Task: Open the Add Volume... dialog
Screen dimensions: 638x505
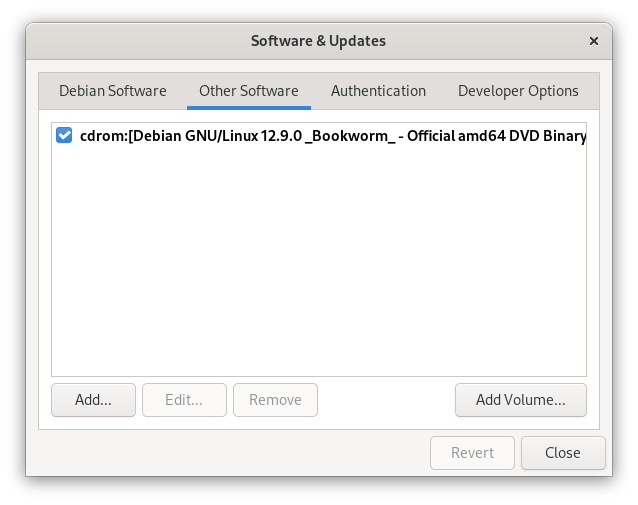Action: [x=520, y=400]
